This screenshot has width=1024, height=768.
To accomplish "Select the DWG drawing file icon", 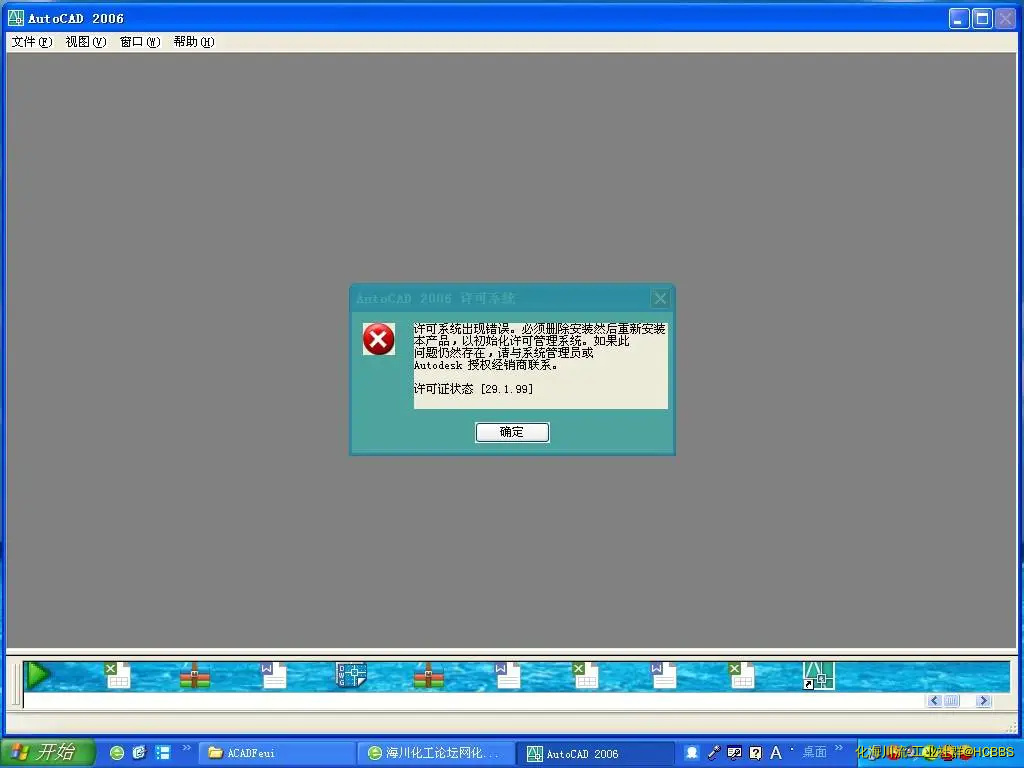I will point(351,675).
